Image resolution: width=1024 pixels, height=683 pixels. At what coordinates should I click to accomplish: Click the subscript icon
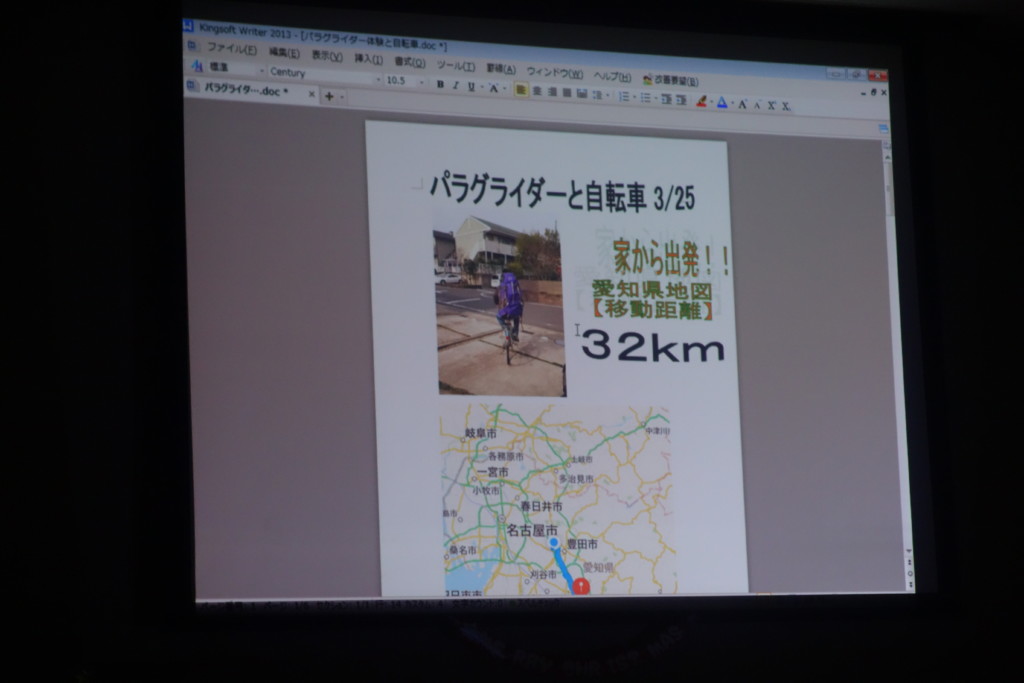(786, 105)
